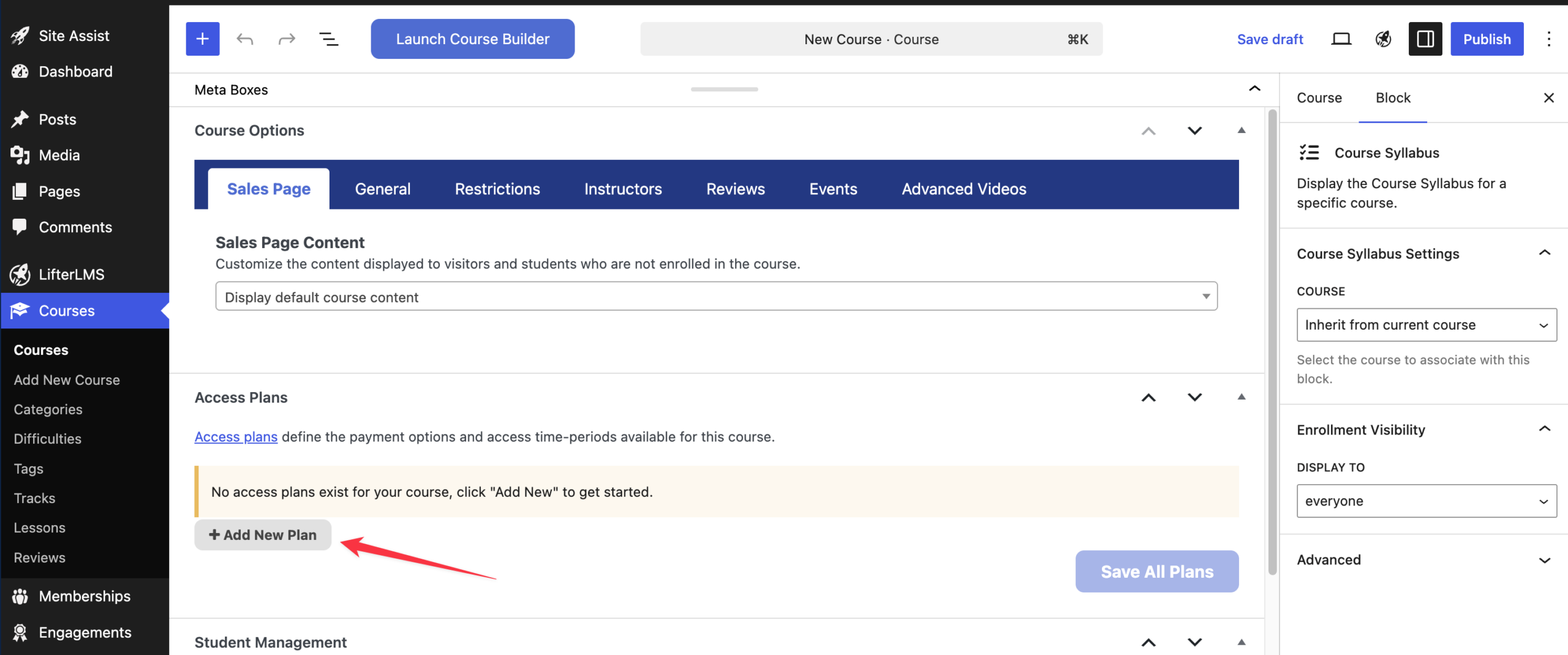Add a new access plan
The width and height of the screenshot is (1568, 655).
[x=263, y=535]
